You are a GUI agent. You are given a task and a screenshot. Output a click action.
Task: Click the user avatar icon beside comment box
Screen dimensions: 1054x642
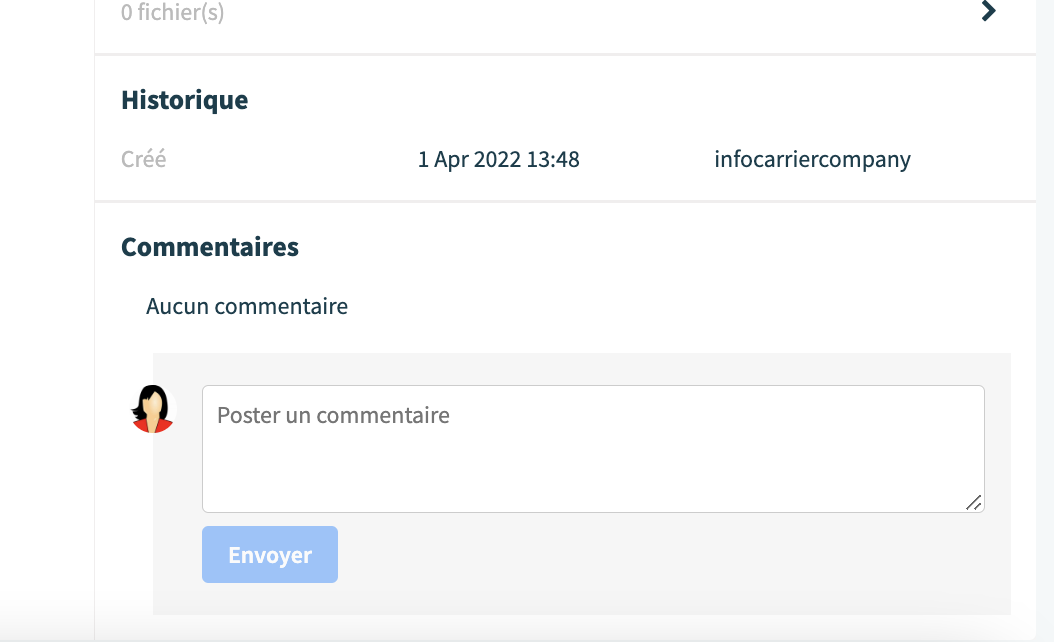coord(153,409)
